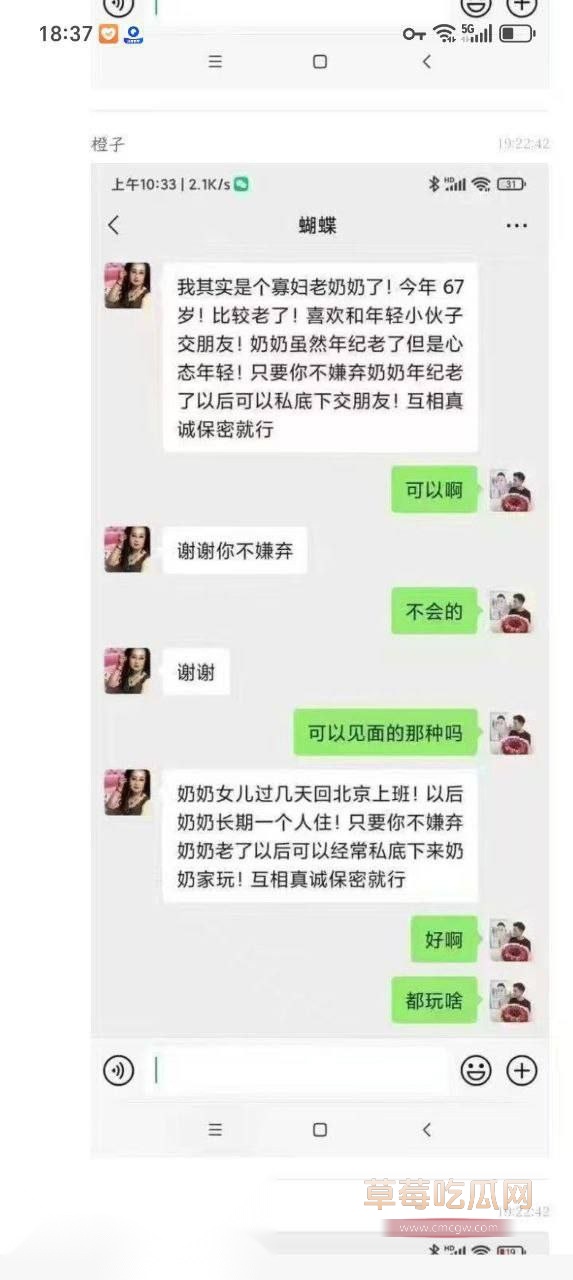Screen dimensions: 573x1280
Task: Select the green bubble saying 不会的
Action: [434, 611]
